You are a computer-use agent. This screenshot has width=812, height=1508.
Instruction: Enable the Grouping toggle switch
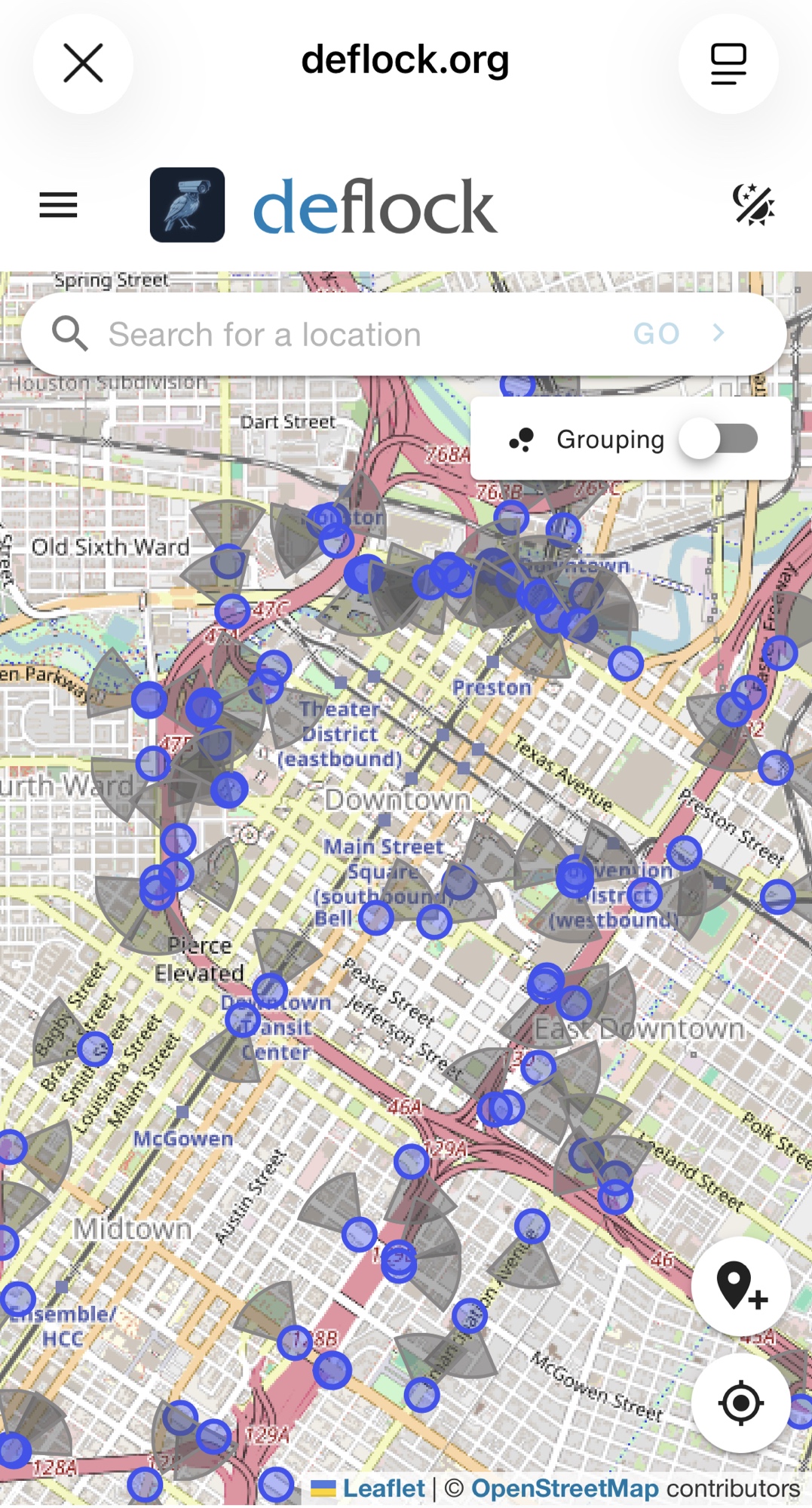tap(719, 439)
